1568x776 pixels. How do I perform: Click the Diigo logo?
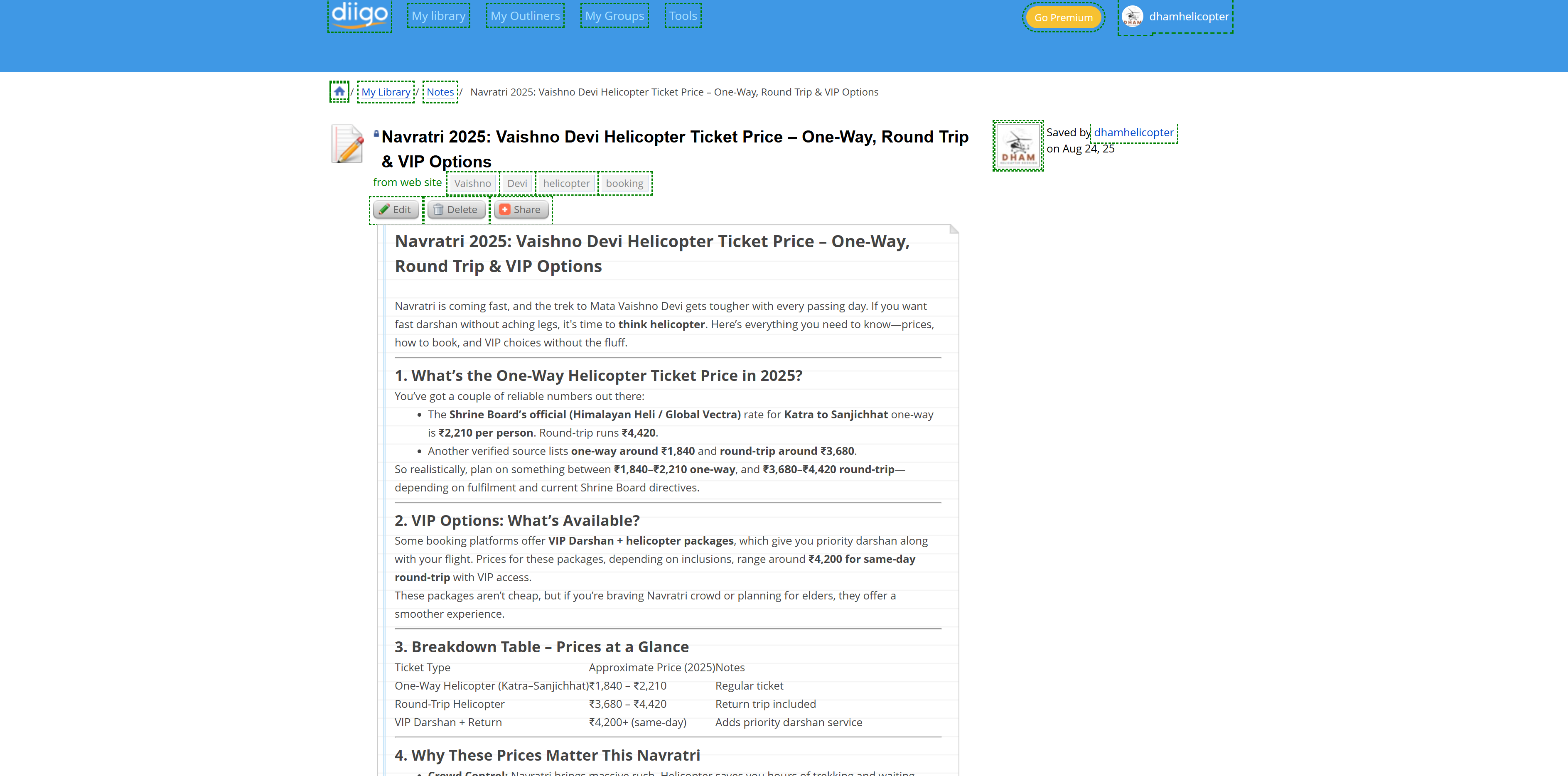359,15
